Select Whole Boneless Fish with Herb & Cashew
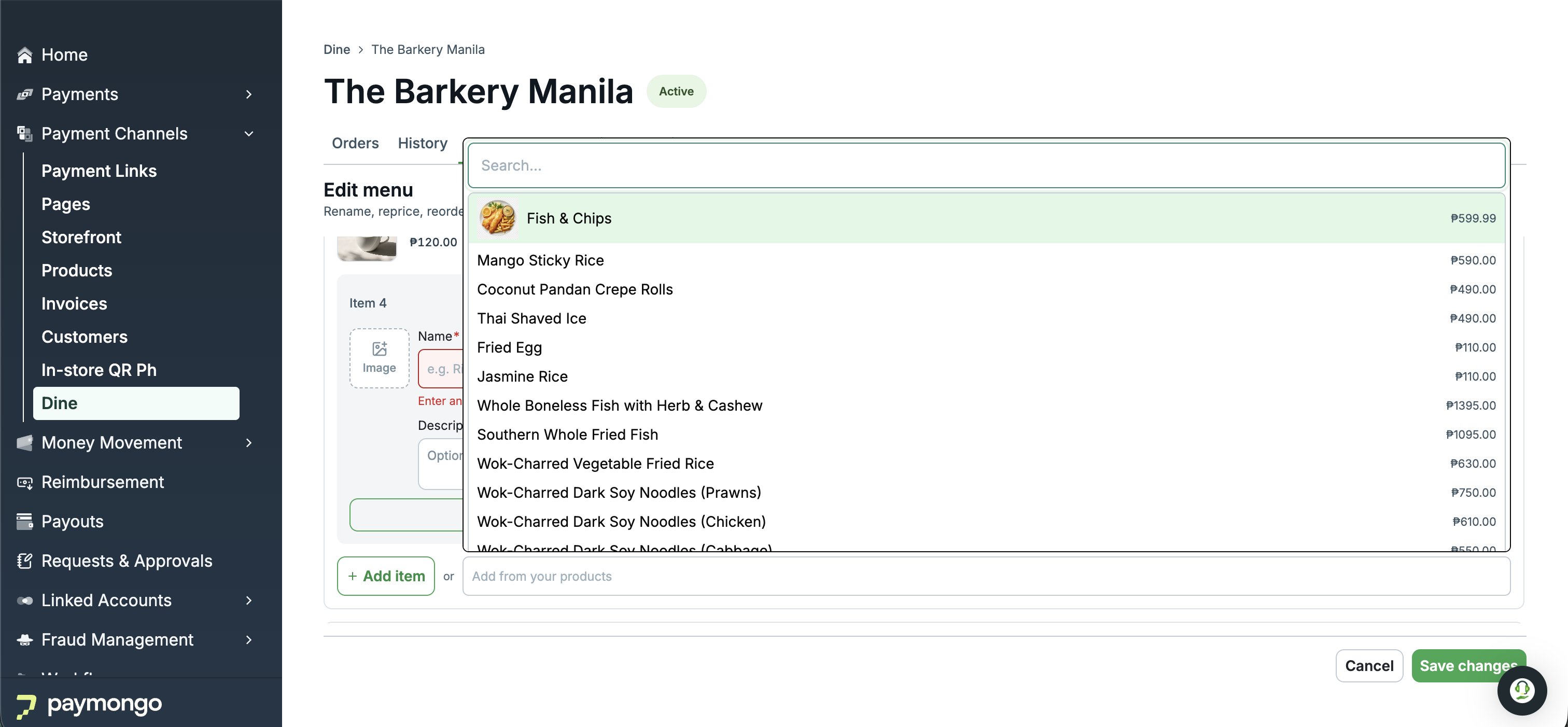1568x727 pixels. (986, 406)
